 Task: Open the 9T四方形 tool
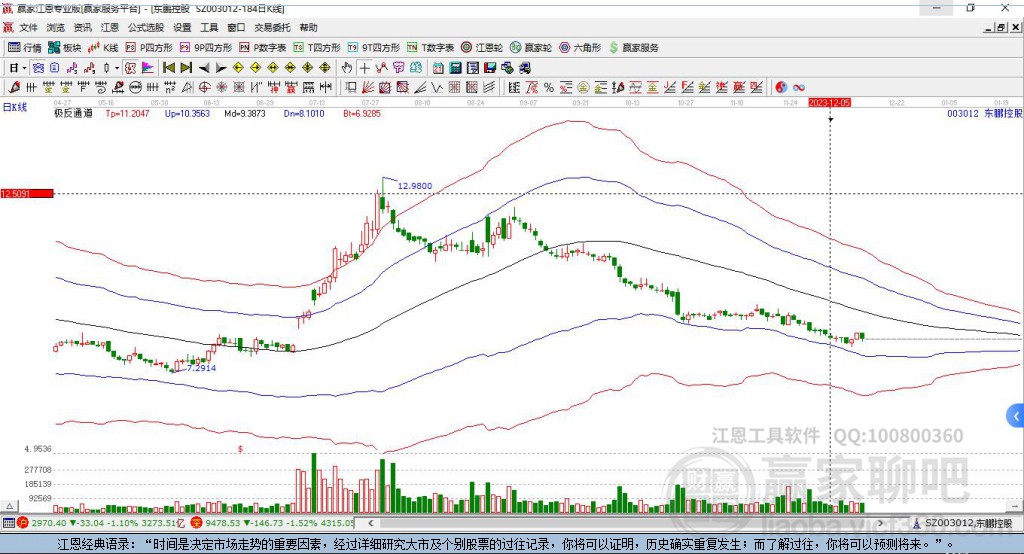pyautogui.click(x=373, y=48)
